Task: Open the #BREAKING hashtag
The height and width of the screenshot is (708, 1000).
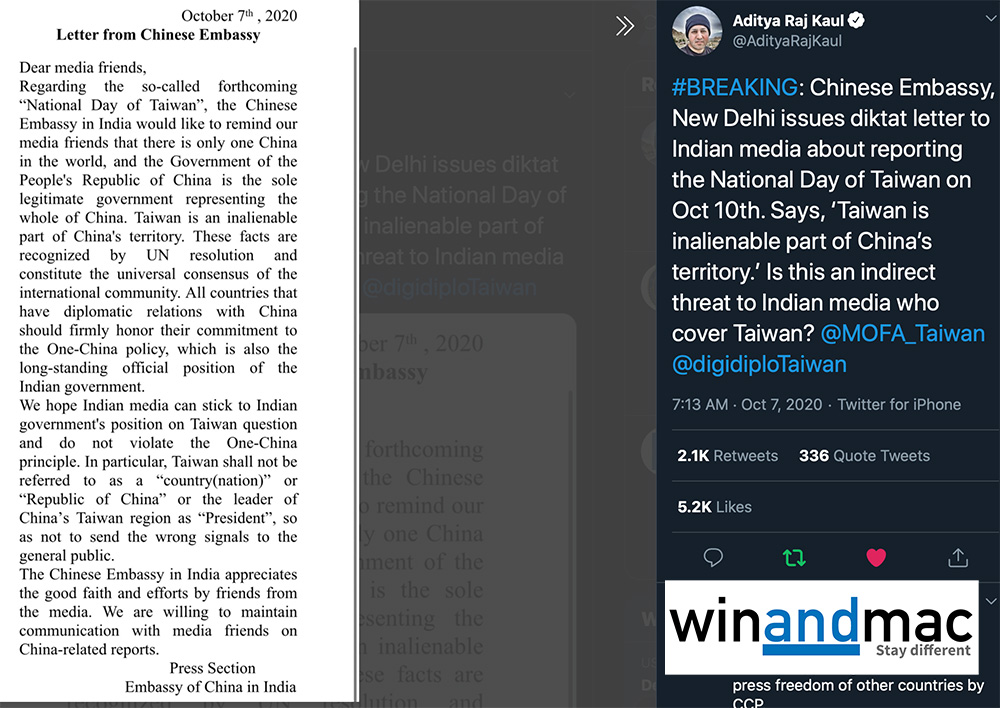Action: pyautogui.click(x=735, y=87)
